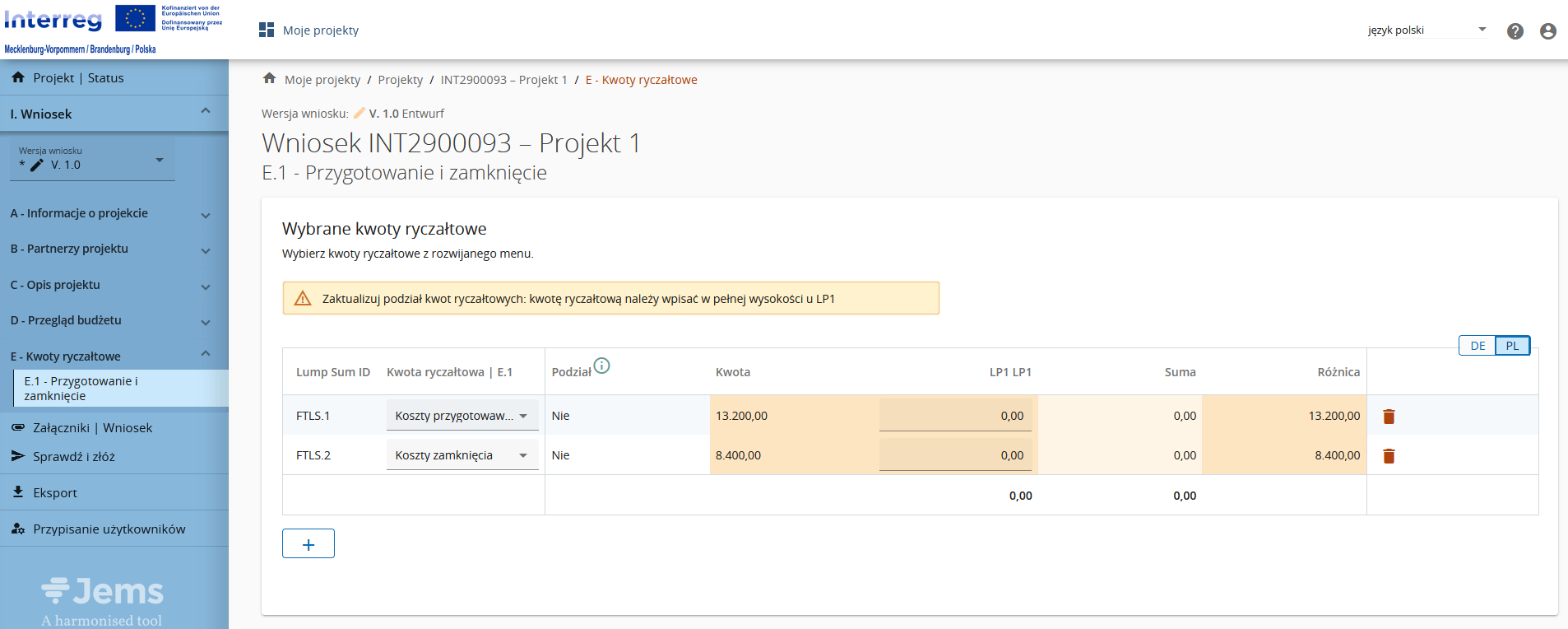This screenshot has width=1568, height=629.
Task: Delete the FTLS.2 lump sum row
Action: 1389,456
